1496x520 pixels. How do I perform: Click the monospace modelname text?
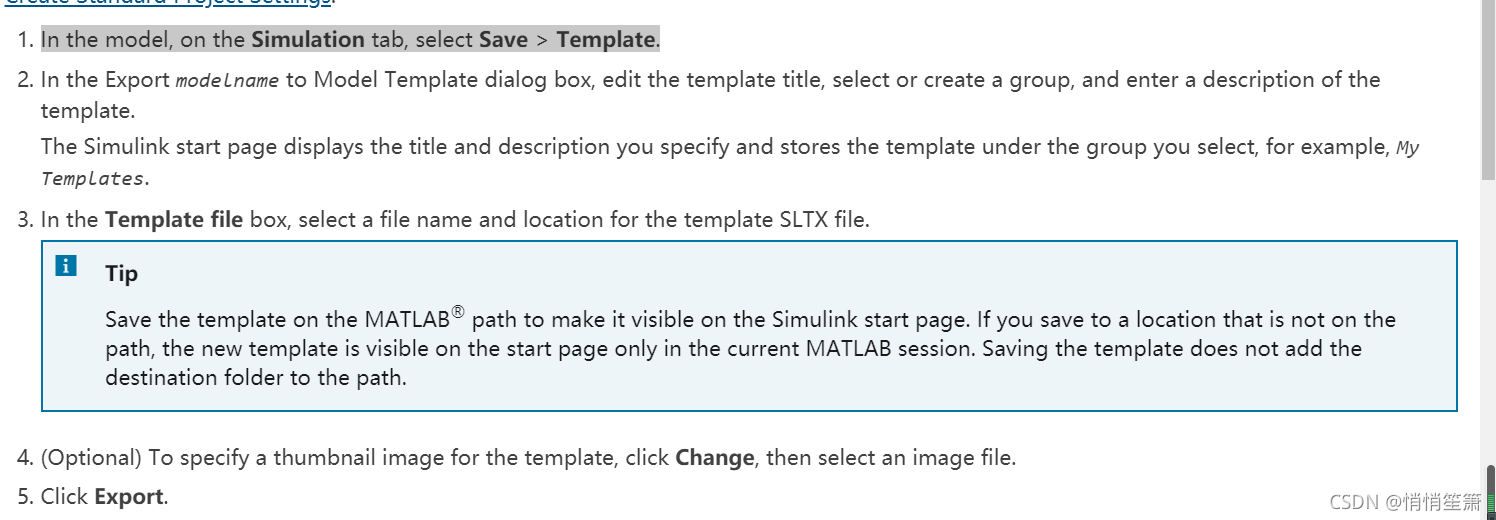click(x=227, y=81)
